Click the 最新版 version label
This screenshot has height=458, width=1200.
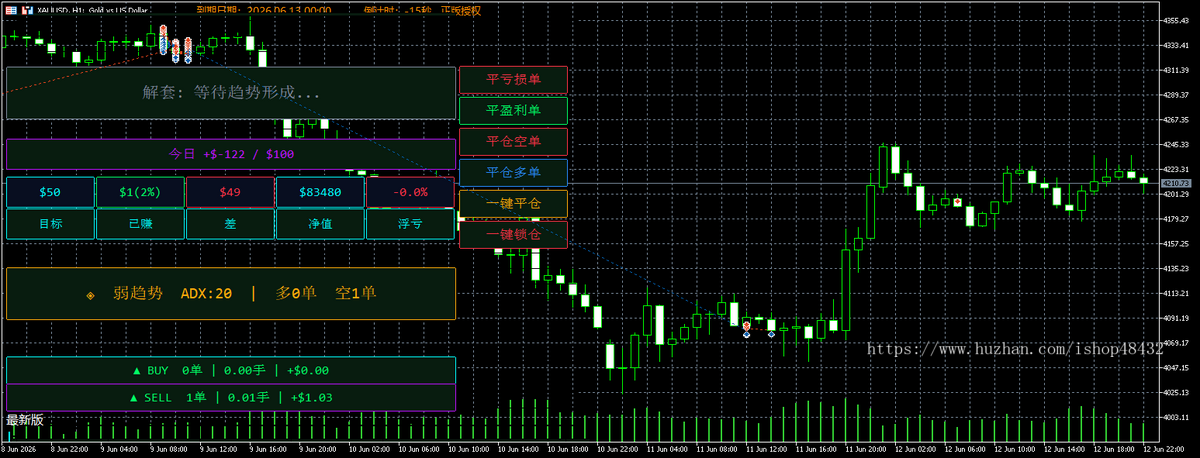point(25,420)
